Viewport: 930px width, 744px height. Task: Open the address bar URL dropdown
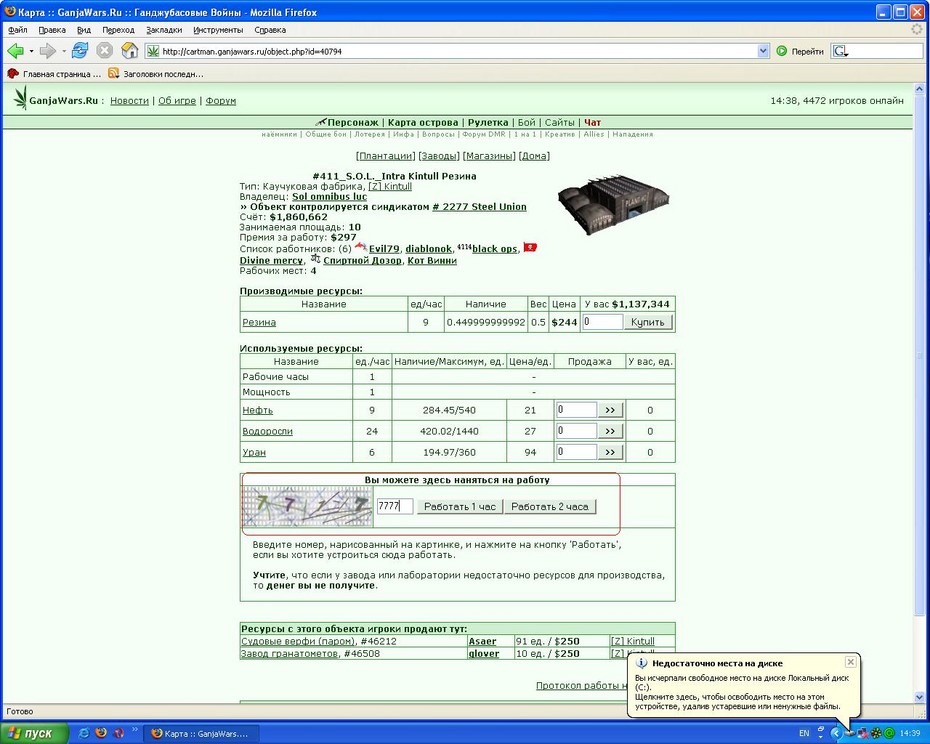click(763, 52)
